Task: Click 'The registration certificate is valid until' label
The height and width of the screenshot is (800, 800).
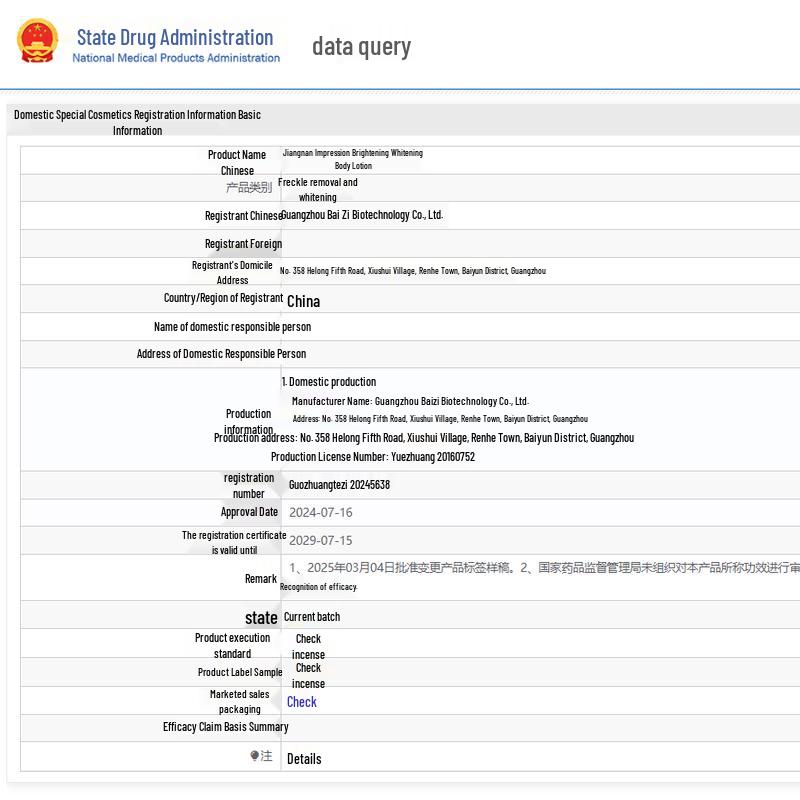Action: 234,542
